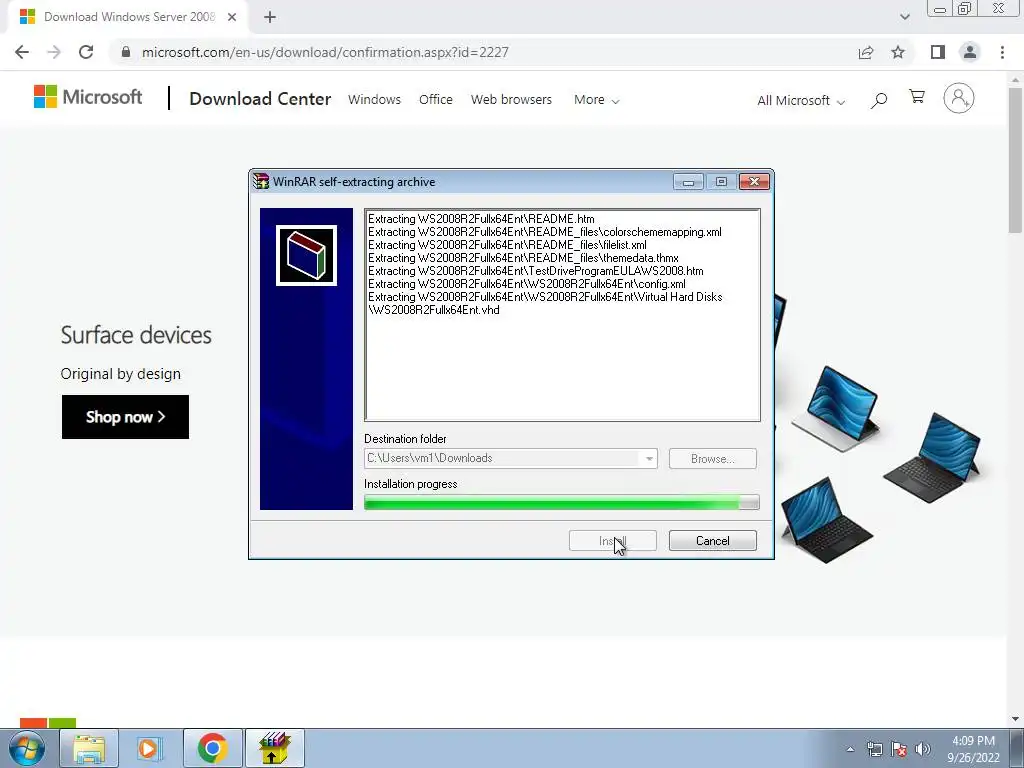Open the Office menu item
Screen dimensions: 1024x768
(436, 99)
